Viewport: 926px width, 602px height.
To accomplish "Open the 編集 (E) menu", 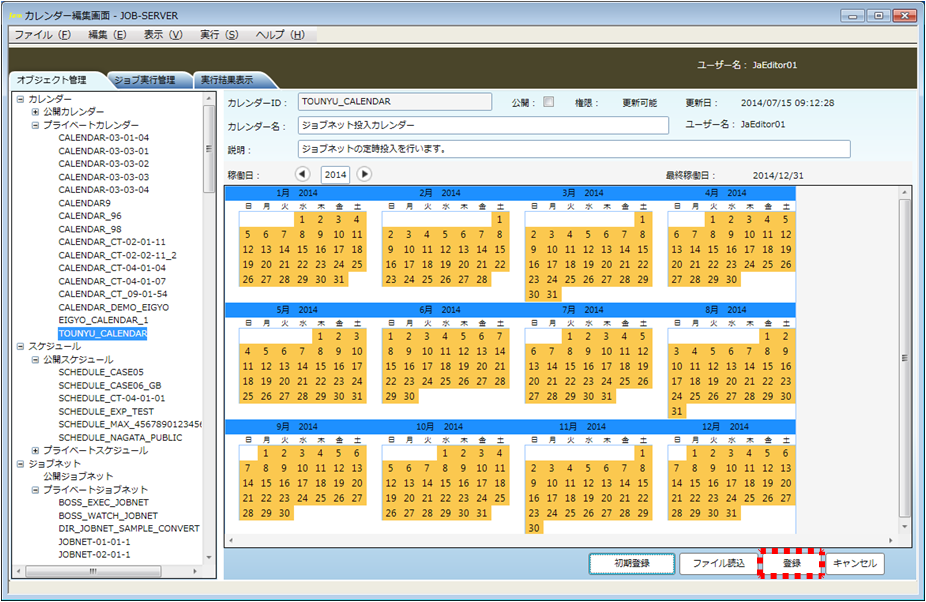I will (107, 35).
